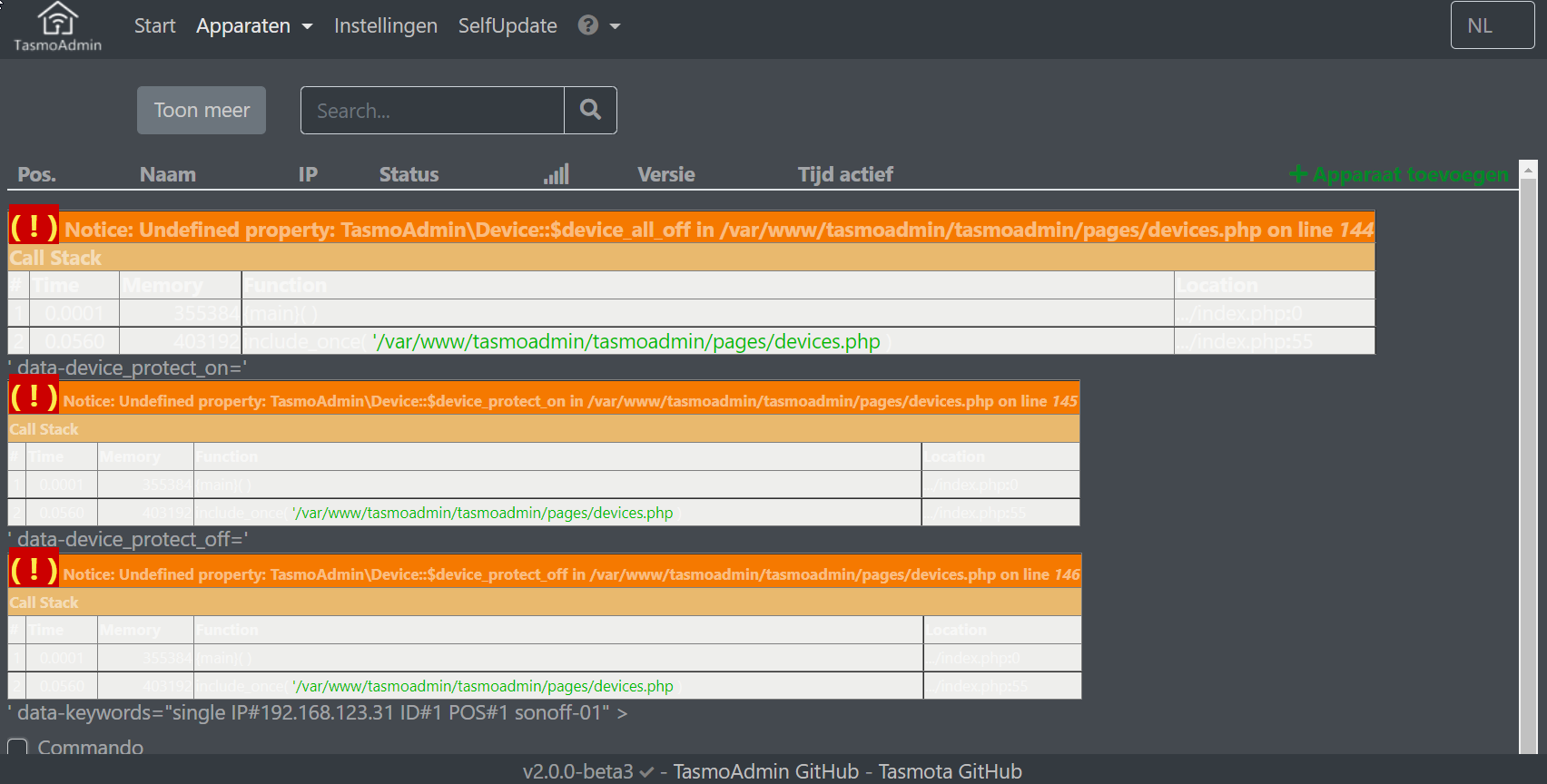
Task: Click the warning icon for device_protect_on notice
Action: point(34,397)
